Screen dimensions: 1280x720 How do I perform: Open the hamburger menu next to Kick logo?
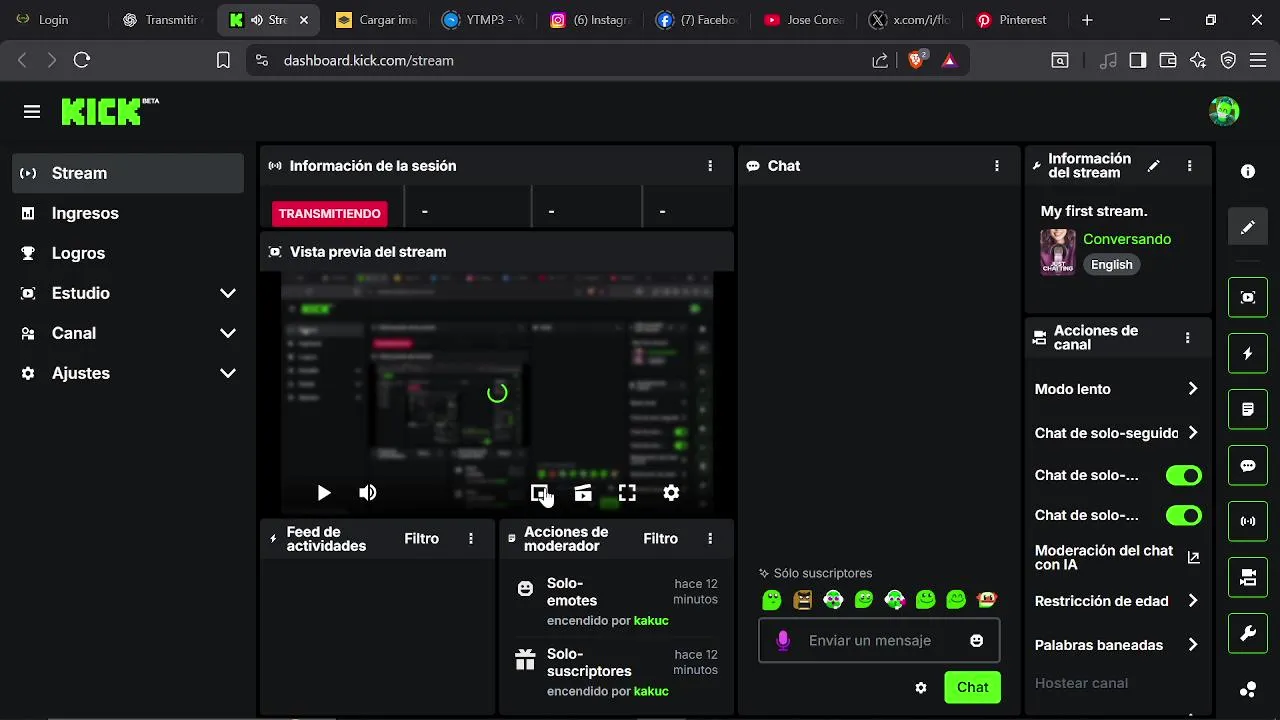pyautogui.click(x=32, y=112)
